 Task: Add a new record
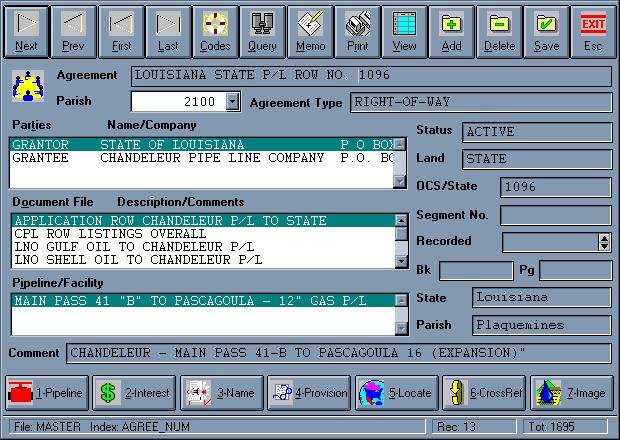coord(451,30)
